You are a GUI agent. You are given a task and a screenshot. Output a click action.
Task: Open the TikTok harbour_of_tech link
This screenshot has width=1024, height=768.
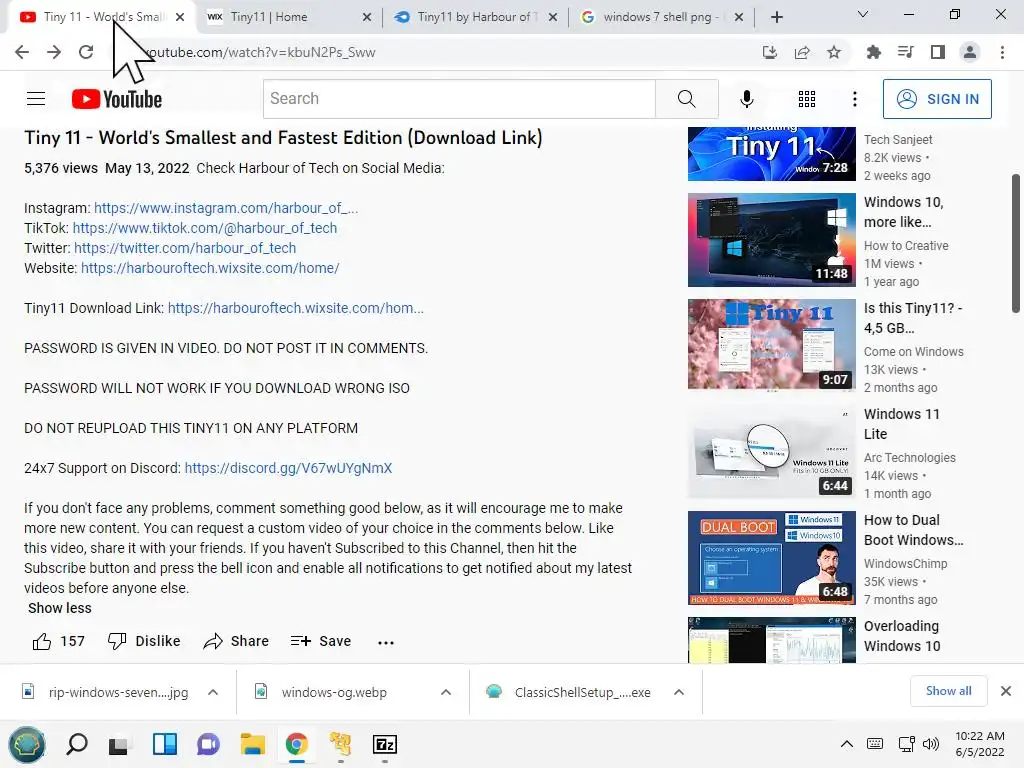coord(204,228)
